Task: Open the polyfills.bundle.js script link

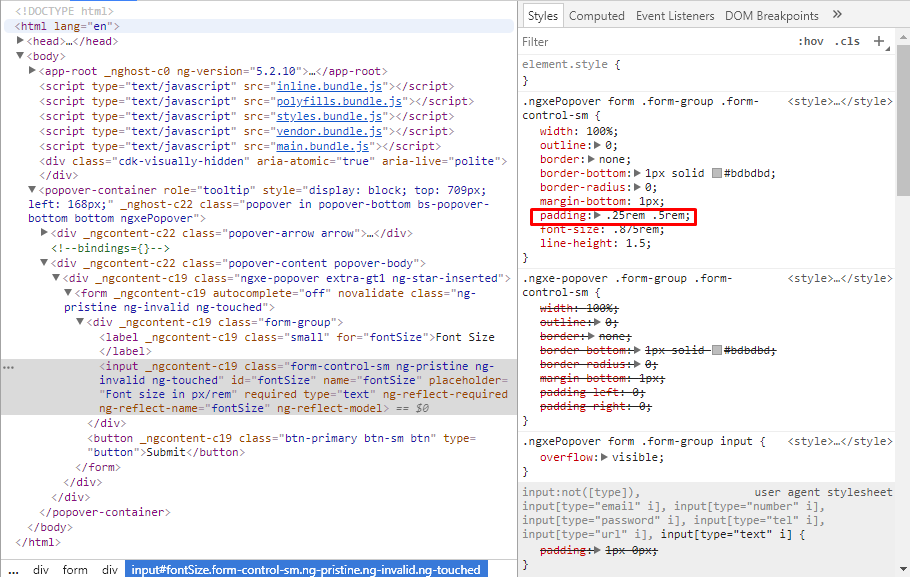Action: [339, 102]
